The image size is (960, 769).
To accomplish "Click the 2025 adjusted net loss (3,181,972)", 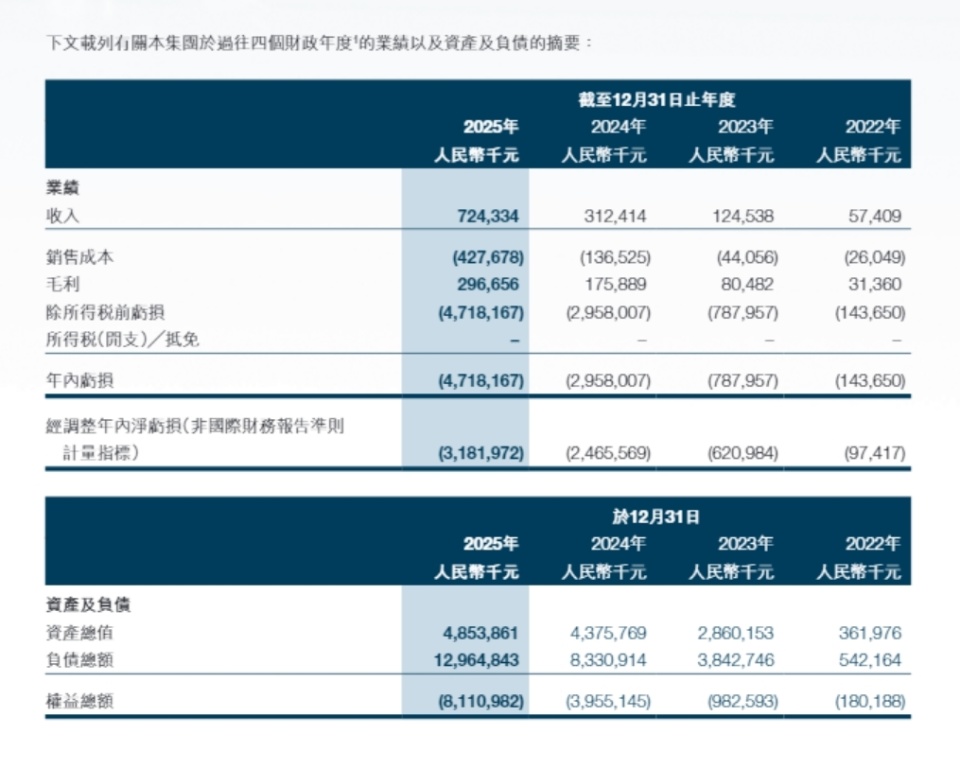I will (x=481, y=454).
